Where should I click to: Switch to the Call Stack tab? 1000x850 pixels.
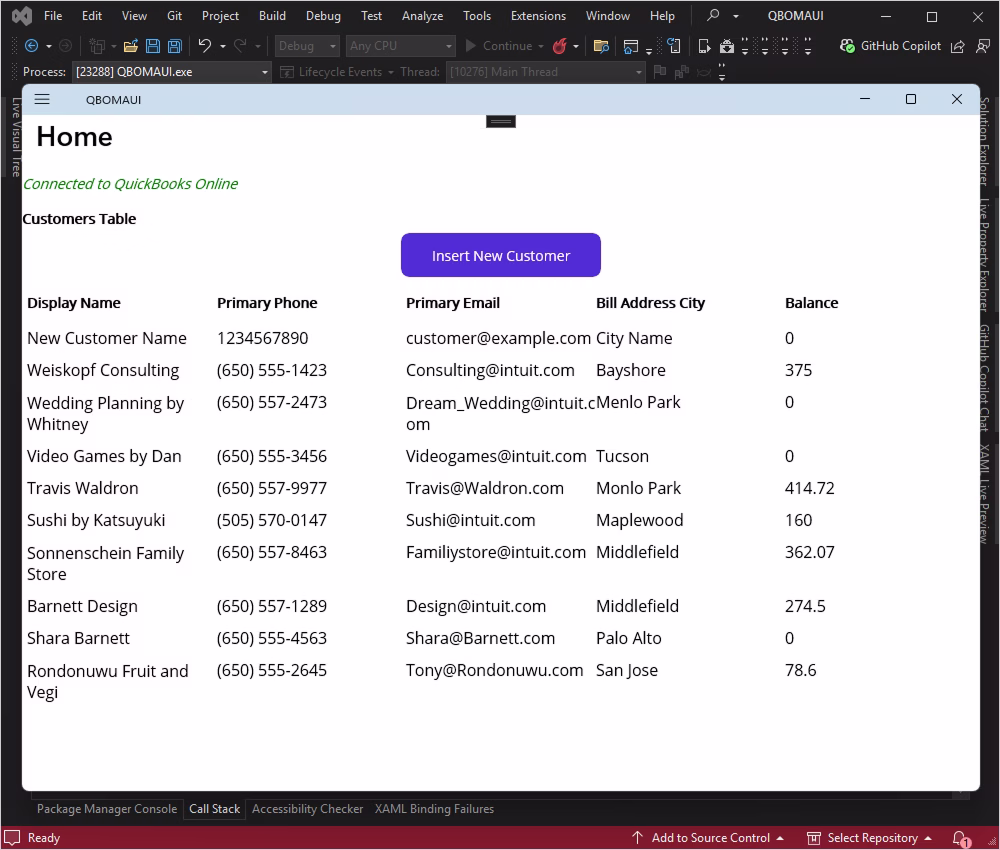point(214,809)
